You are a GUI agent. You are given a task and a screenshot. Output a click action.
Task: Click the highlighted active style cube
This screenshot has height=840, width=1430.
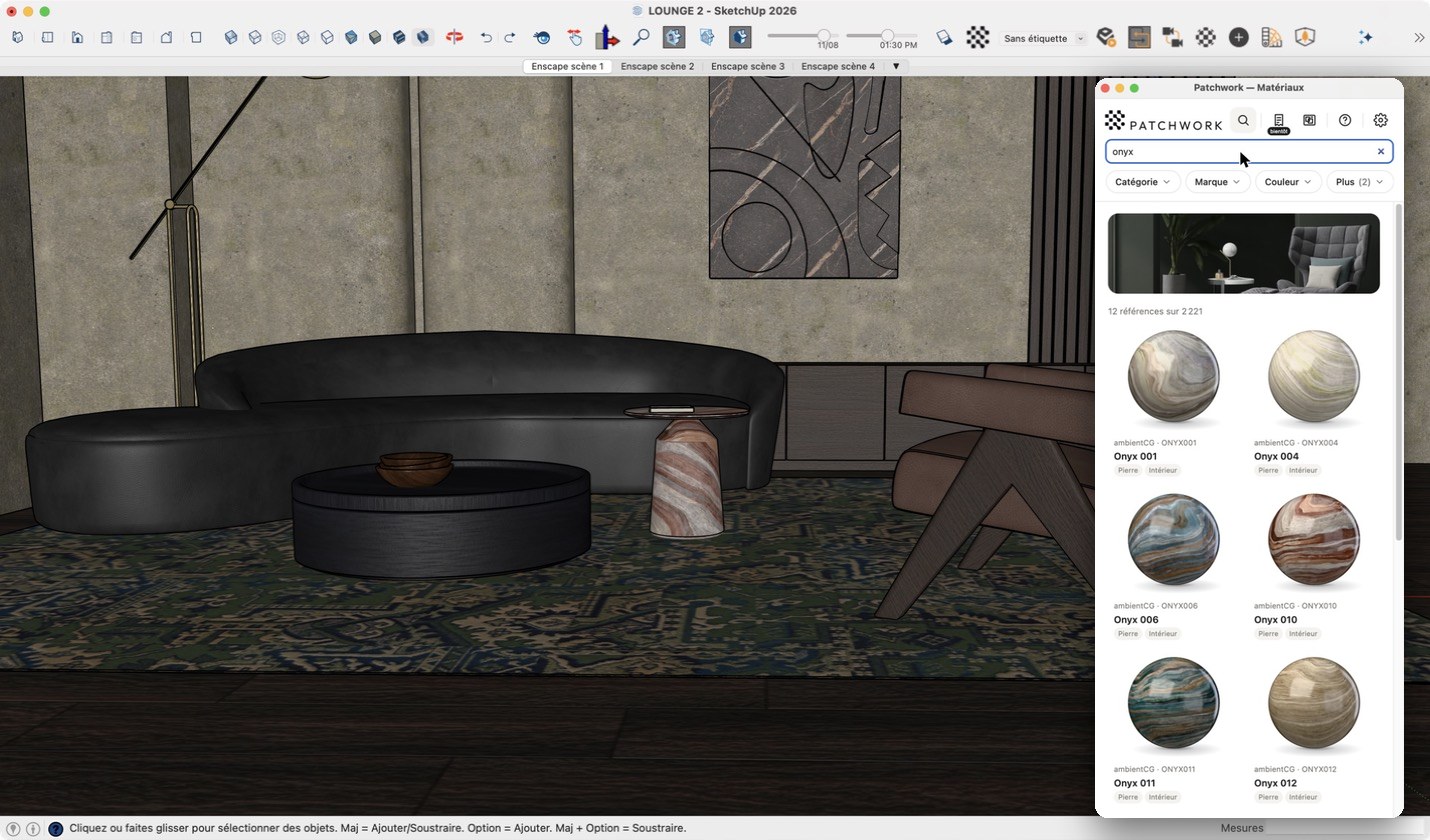[x=423, y=37]
